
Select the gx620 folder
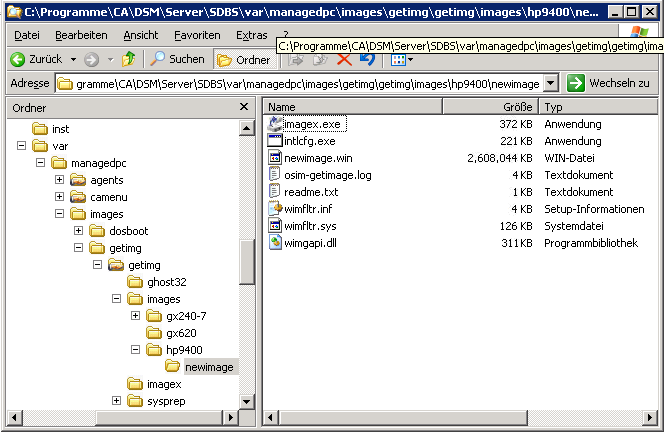[181, 333]
